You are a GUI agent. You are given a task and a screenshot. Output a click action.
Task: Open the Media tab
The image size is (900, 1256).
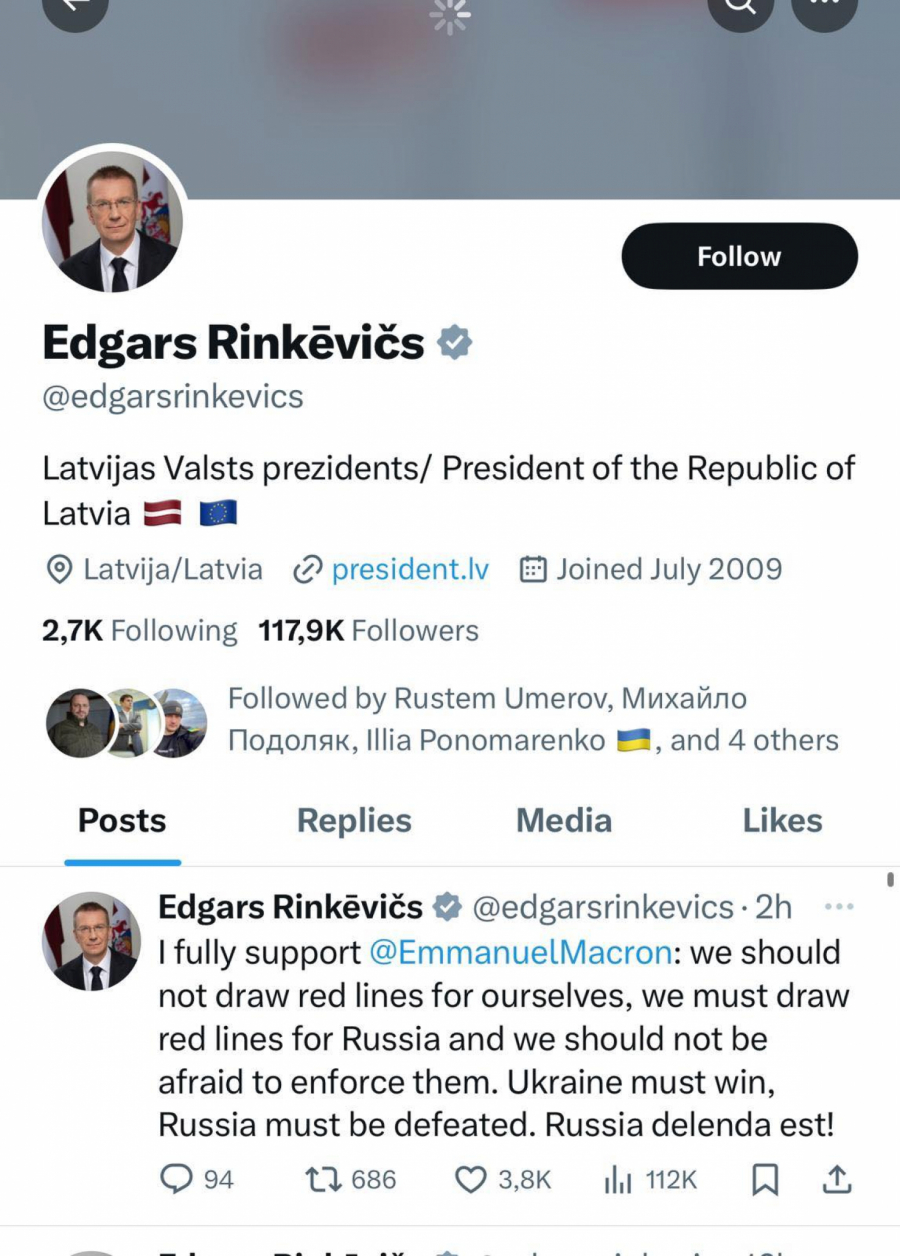(563, 820)
